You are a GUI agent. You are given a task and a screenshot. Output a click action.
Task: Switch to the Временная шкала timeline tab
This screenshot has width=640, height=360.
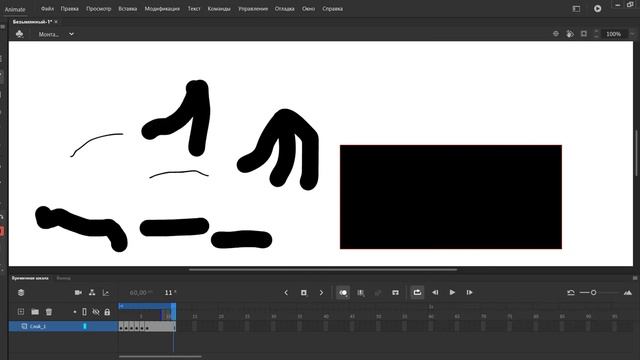30,278
